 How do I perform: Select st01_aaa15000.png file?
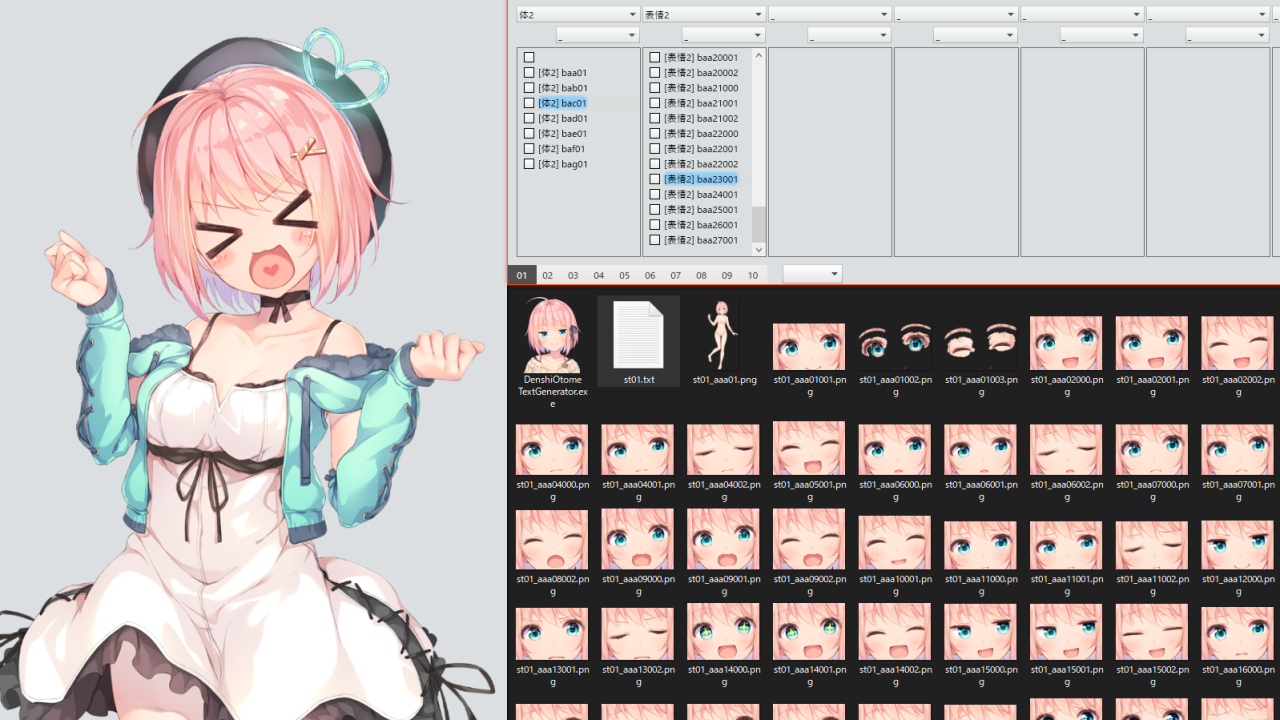click(981, 632)
